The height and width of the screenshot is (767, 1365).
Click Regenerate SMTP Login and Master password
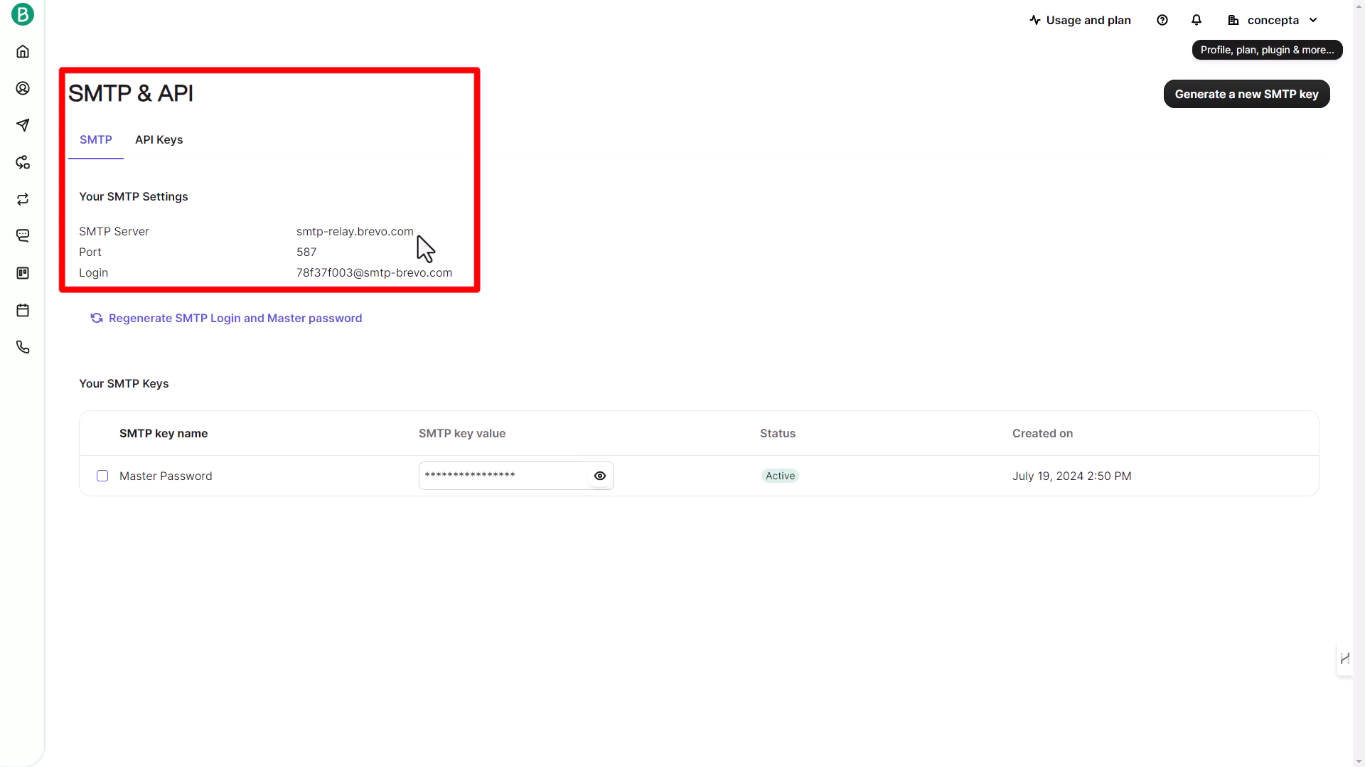(x=226, y=318)
